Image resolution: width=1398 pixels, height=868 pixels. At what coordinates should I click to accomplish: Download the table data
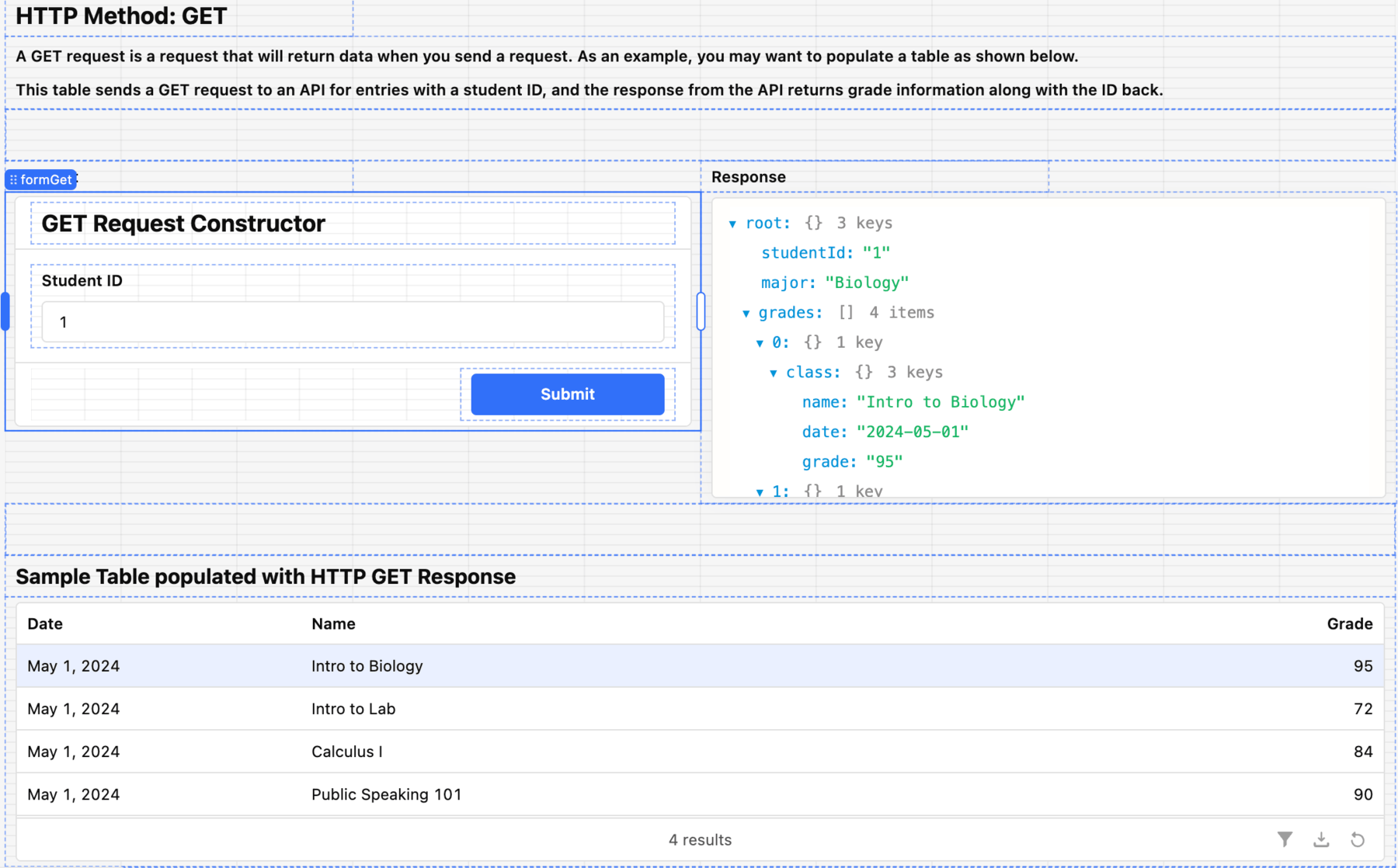[1321, 839]
